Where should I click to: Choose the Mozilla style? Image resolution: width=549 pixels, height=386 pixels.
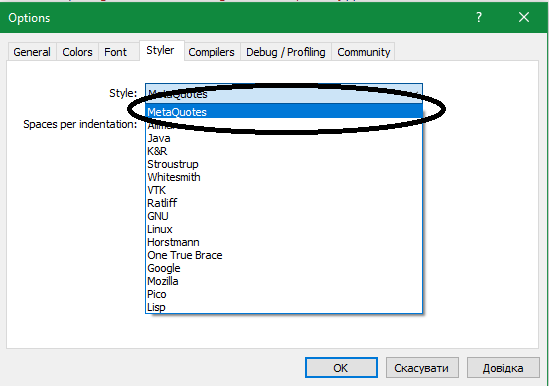click(284, 281)
